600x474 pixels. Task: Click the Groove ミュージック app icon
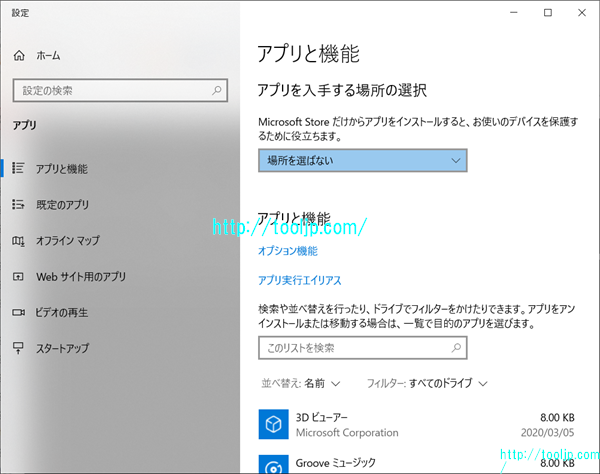coord(274,464)
